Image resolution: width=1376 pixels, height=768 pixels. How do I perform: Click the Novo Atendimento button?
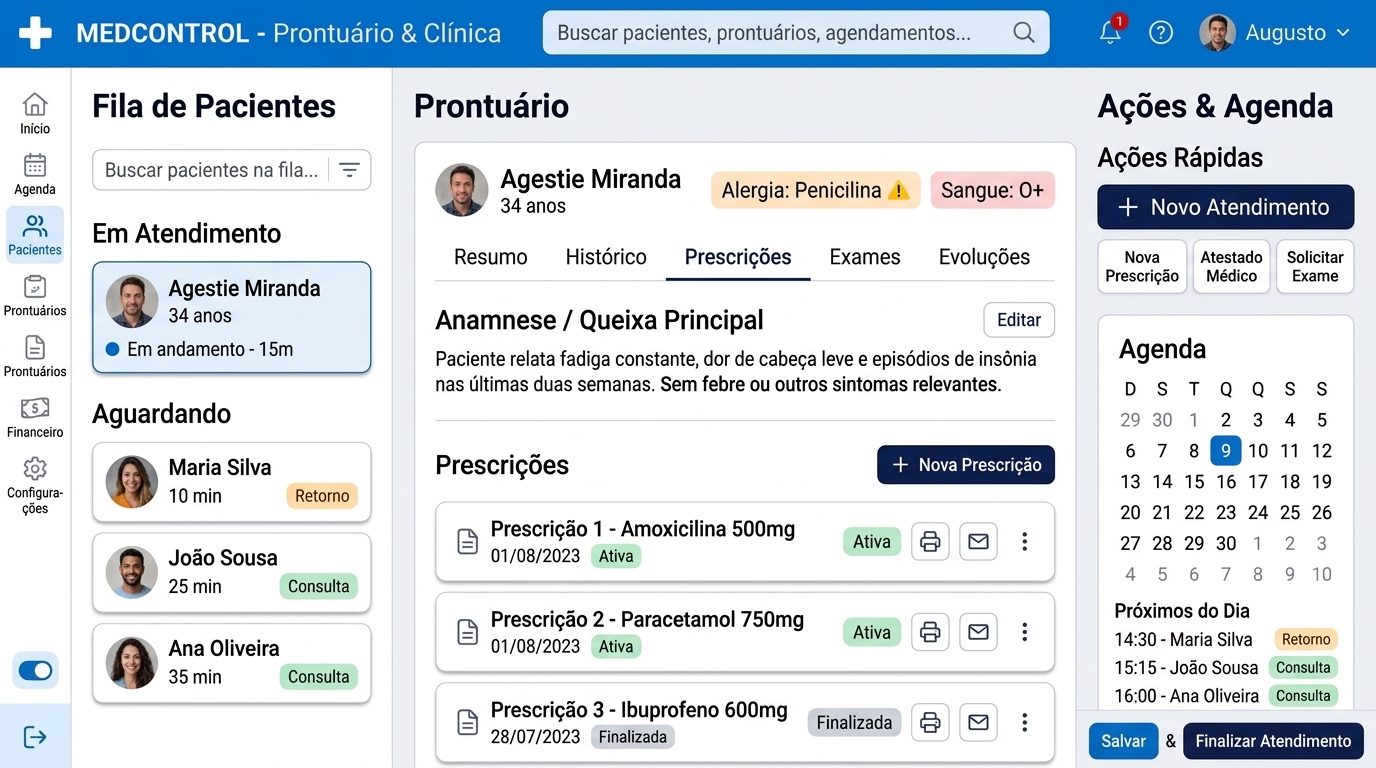click(x=1226, y=207)
